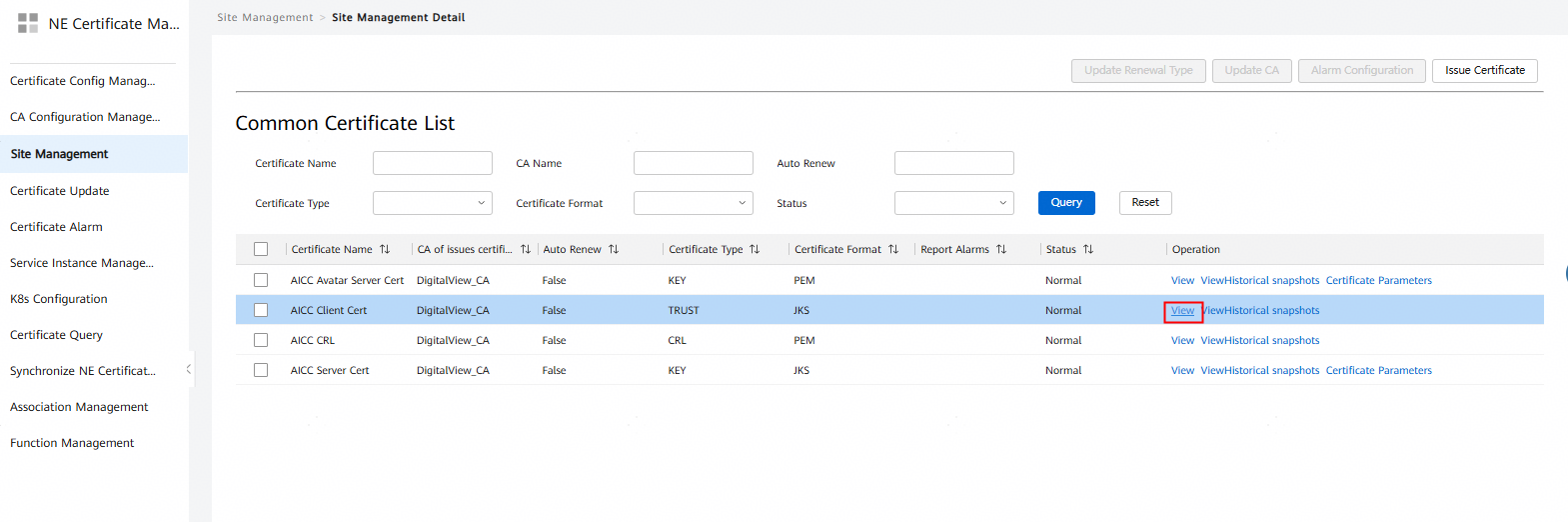Click the Update CA button
Viewport: 1568px width, 522px height.
[1251, 70]
